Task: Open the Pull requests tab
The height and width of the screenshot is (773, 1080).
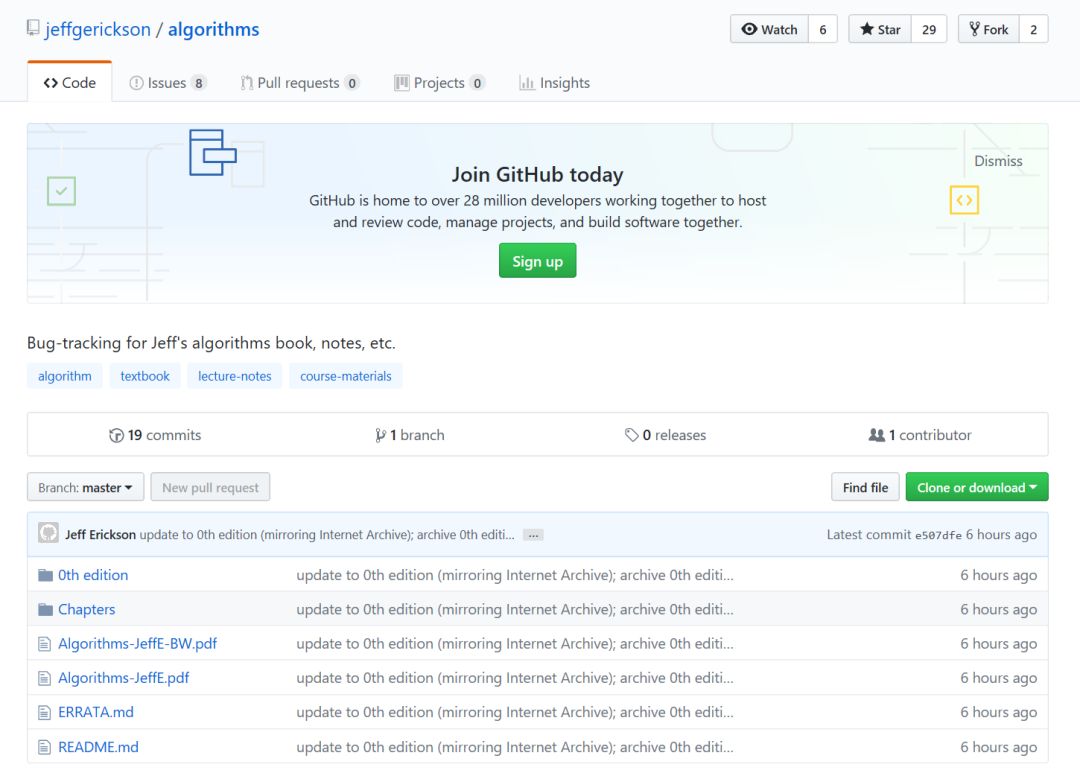Action: tap(299, 83)
